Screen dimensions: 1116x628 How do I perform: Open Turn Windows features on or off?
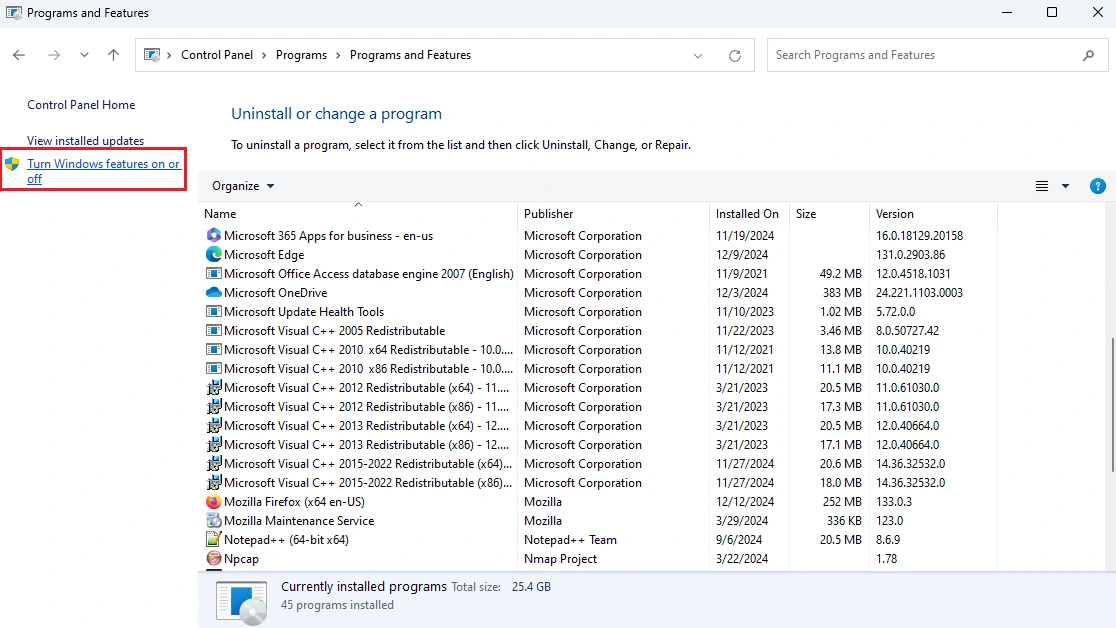104,171
